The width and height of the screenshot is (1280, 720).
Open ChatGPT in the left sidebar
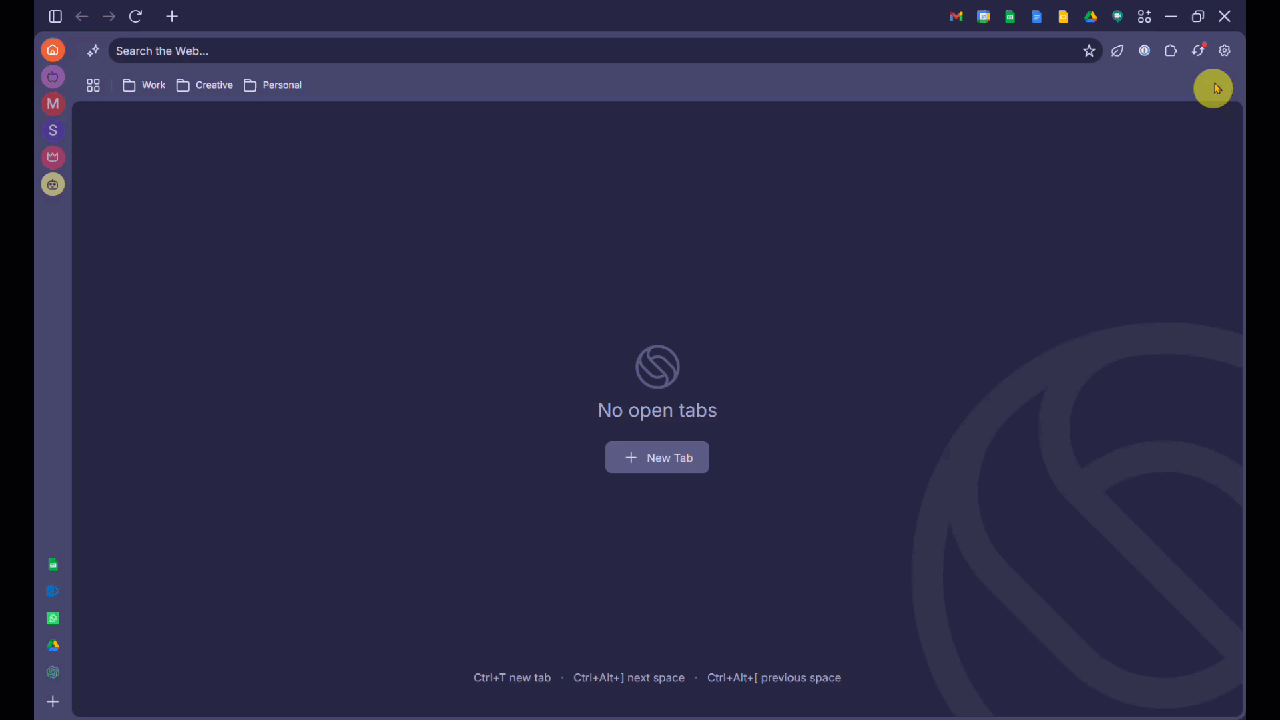53,673
